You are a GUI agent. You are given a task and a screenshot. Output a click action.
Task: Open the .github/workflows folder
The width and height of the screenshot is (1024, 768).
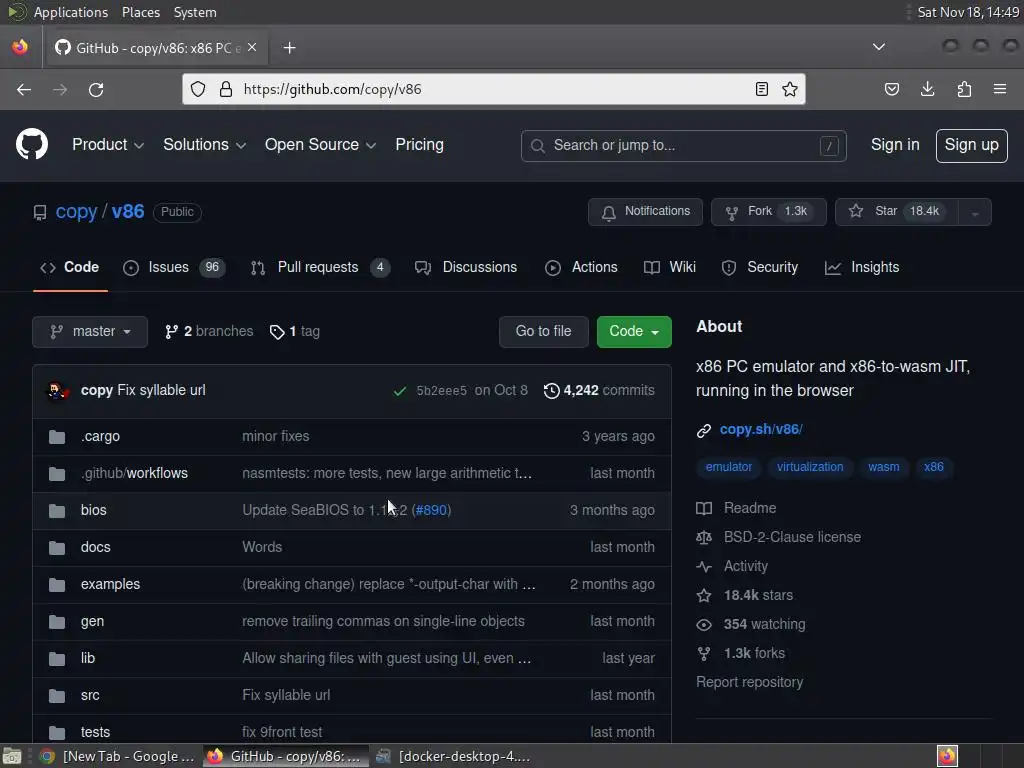pyautogui.click(x=135, y=473)
